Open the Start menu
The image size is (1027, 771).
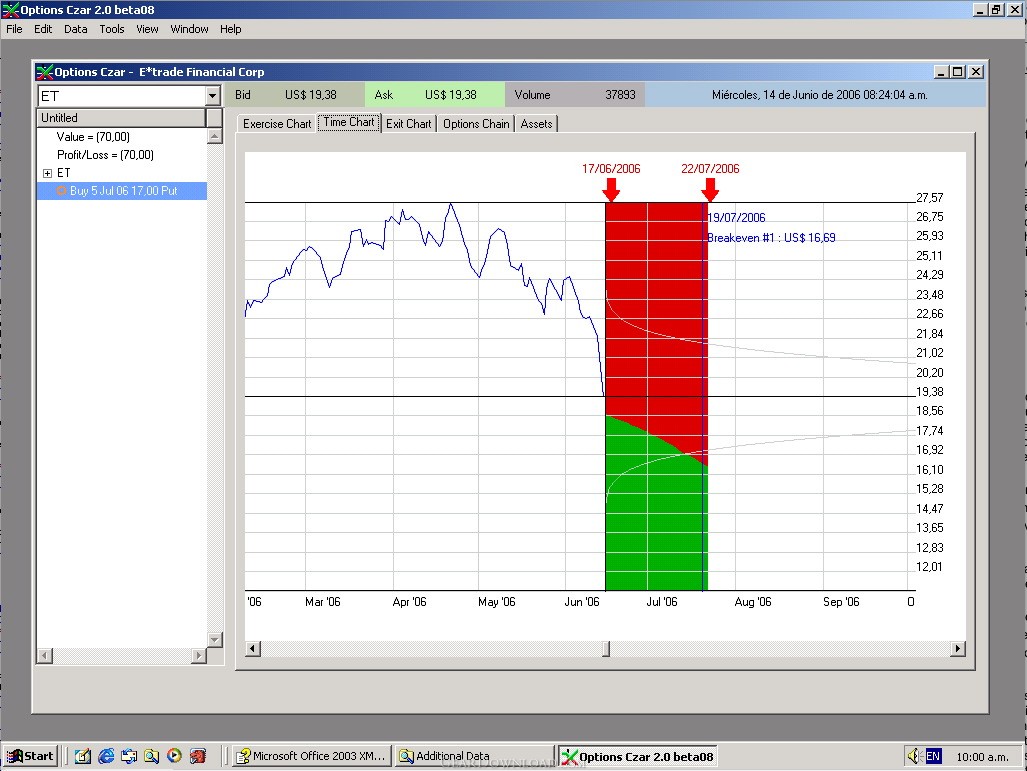(30, 756)
